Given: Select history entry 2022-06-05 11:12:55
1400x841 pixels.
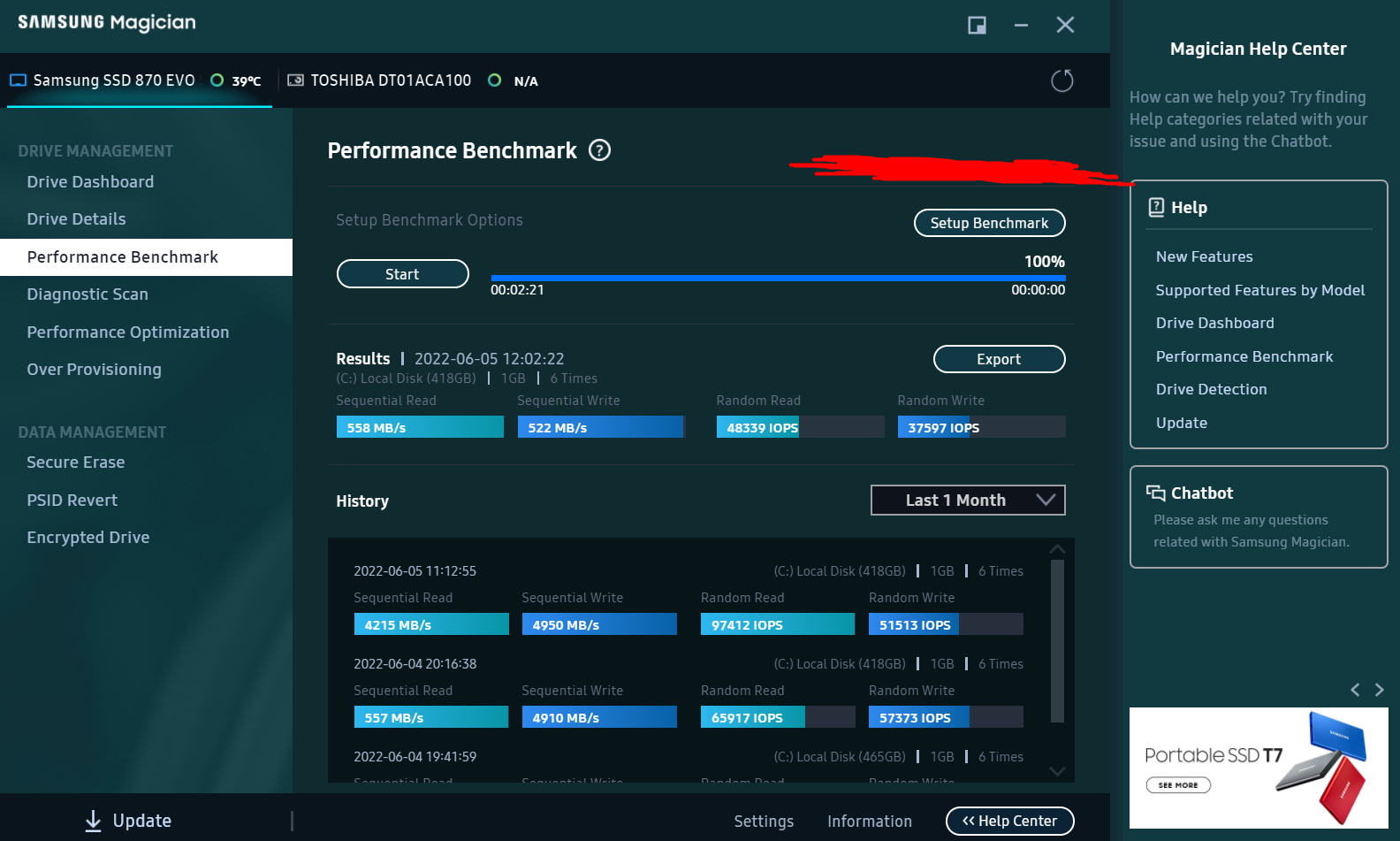Looking at the screenshot, I should click(415, 571).
